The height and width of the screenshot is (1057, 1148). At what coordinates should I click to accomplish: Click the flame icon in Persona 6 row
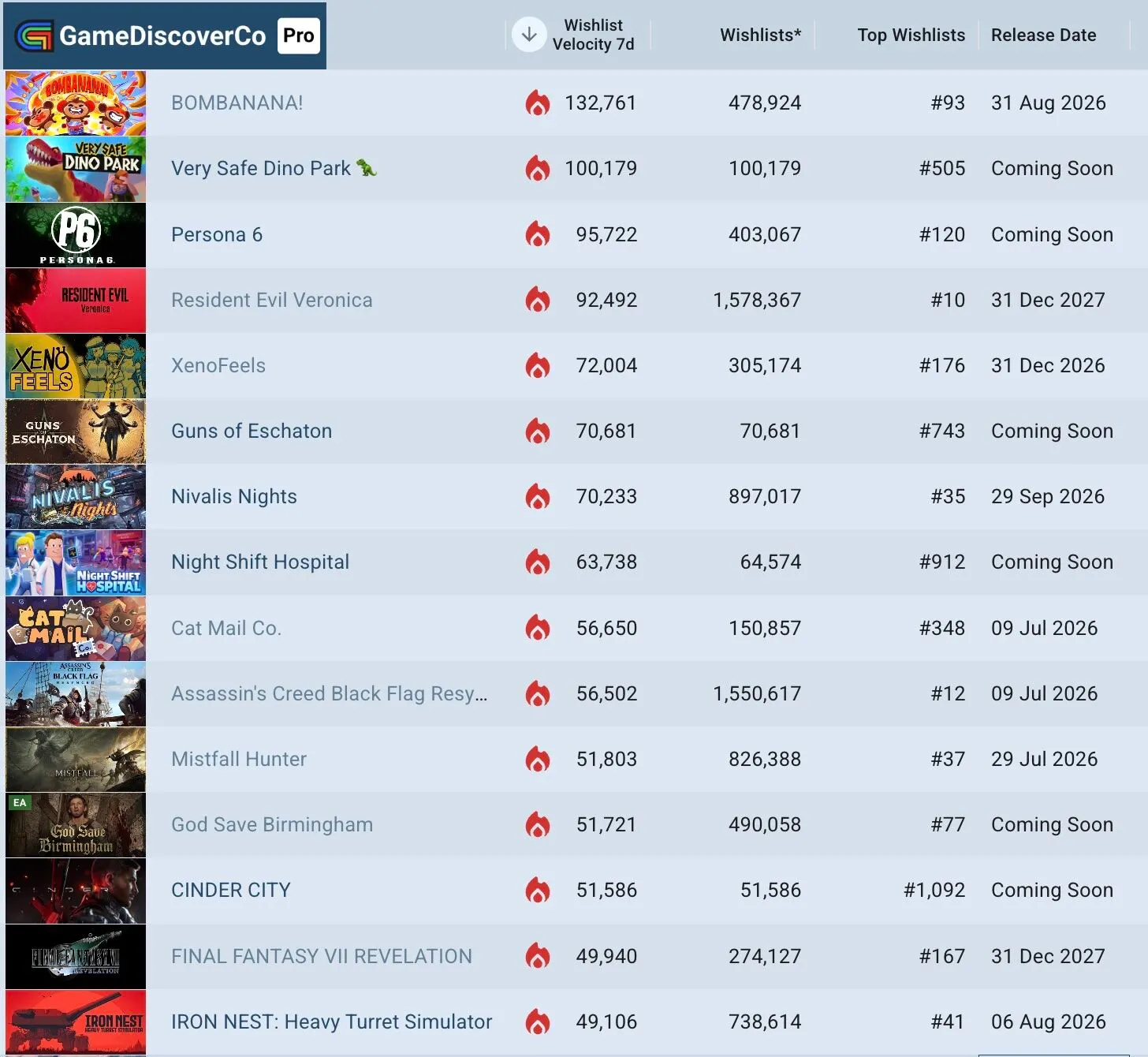click(538, 234)
